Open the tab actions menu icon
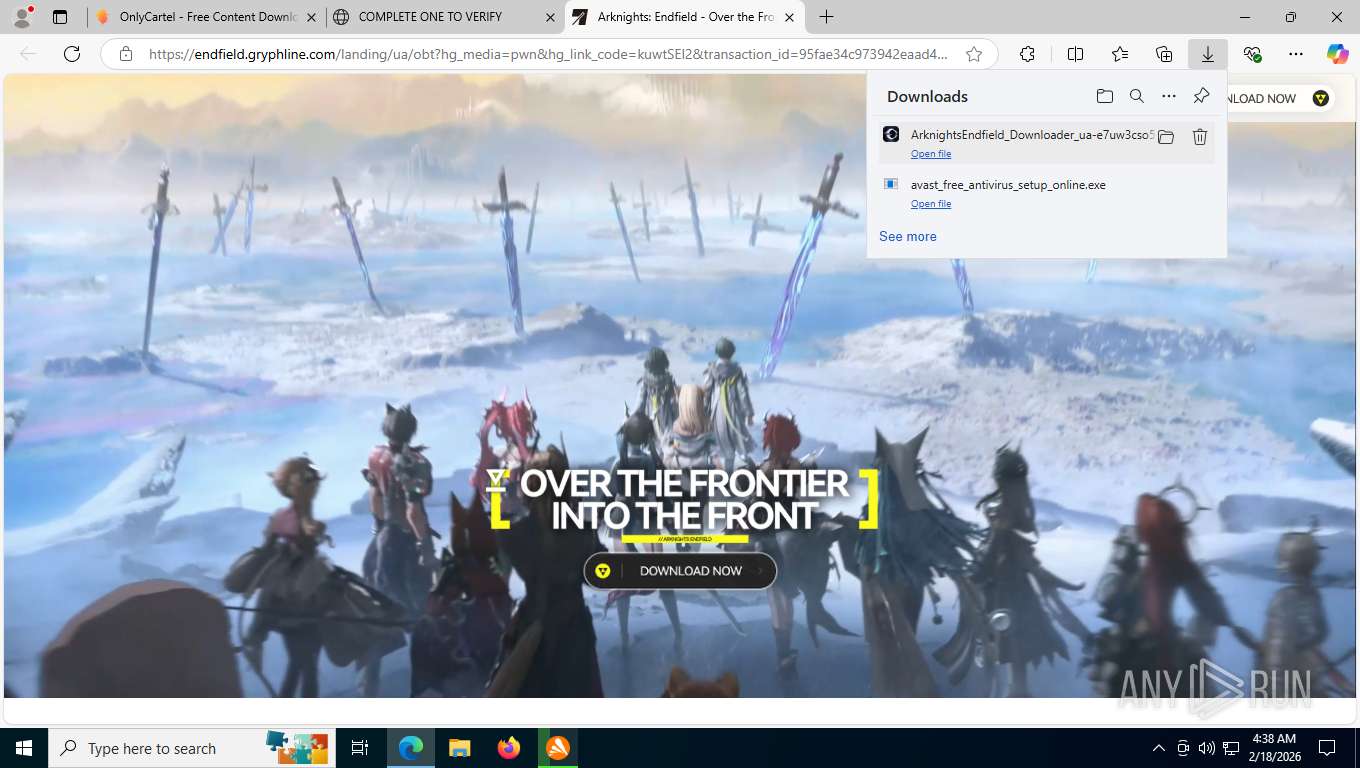The height and width of the screenshot is (768, 1360). point(60,17)
